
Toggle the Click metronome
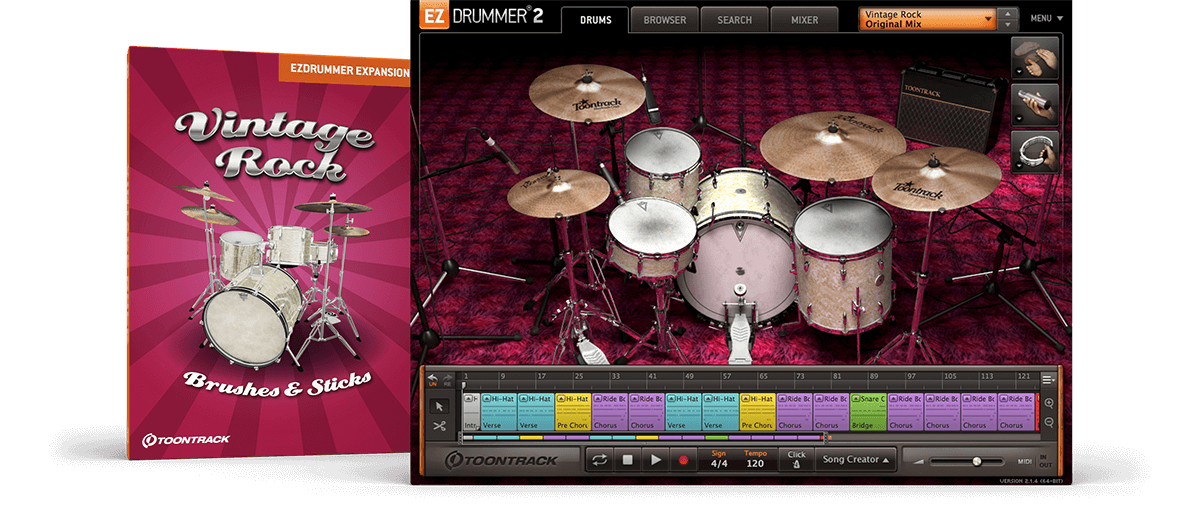point(796,460)
